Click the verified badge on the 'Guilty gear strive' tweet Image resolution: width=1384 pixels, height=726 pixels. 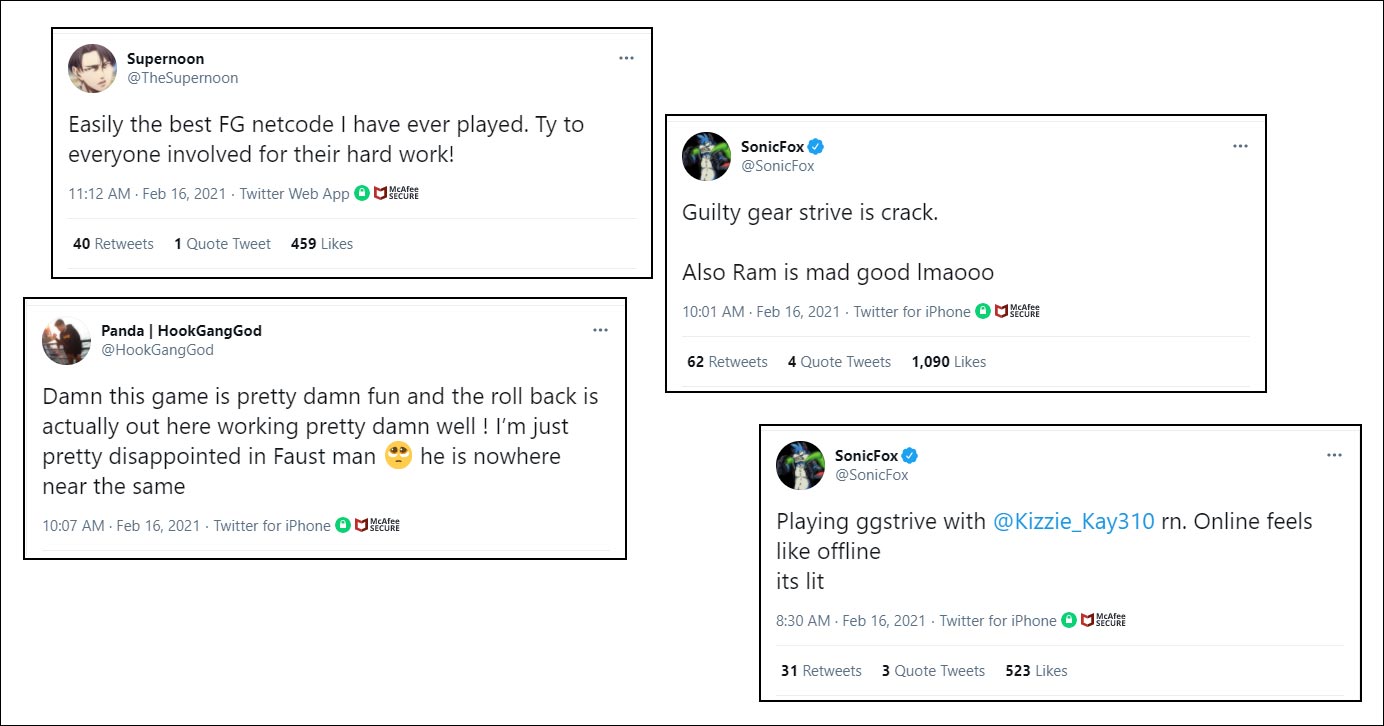coord(816,147)
